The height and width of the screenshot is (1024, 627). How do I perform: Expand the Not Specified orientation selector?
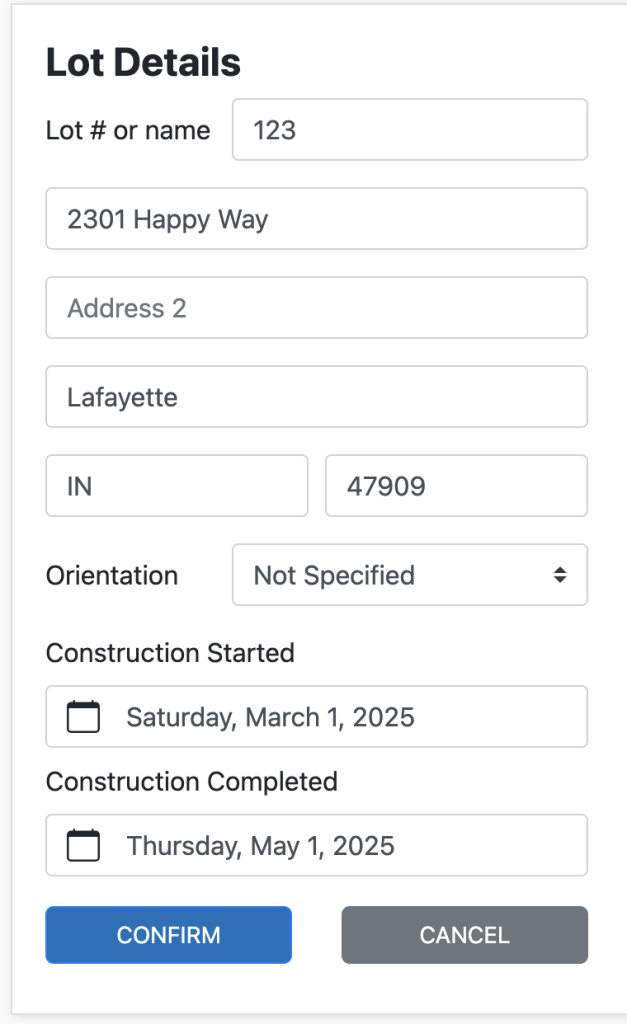pos(410,575)
